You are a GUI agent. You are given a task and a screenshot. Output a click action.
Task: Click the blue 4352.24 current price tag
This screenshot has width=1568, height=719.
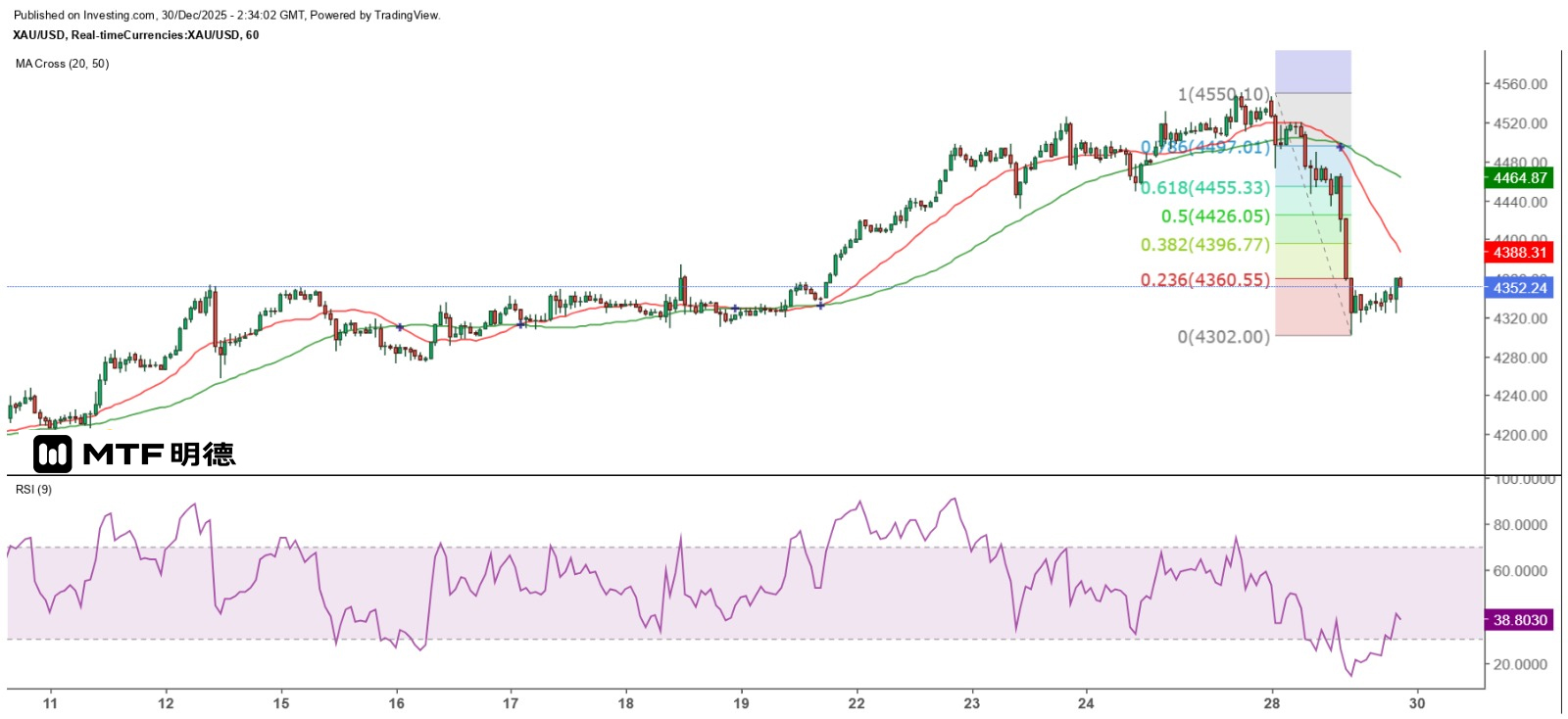pyautogui.click(x=1519, y=287)
